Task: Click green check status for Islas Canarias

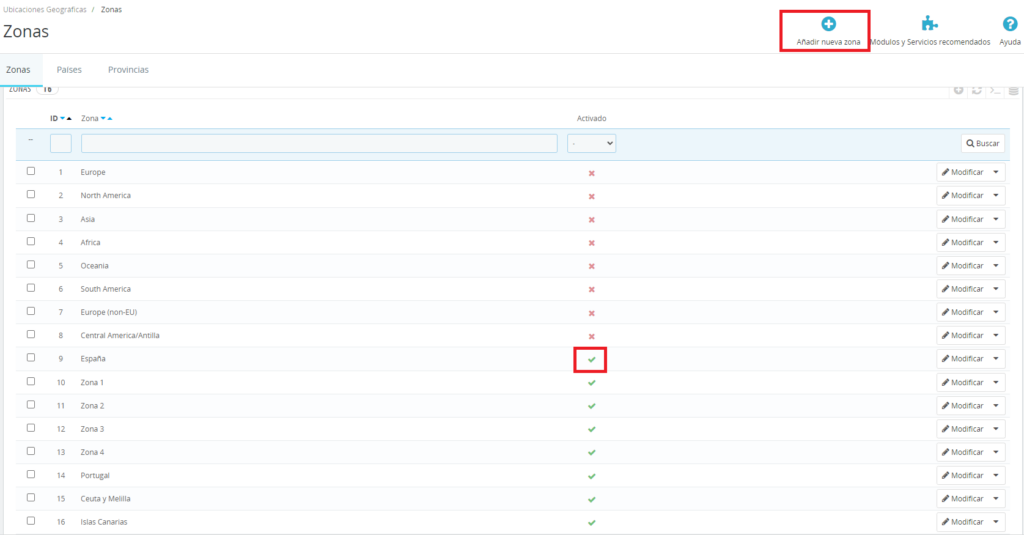Action: (x=592, y=523)
